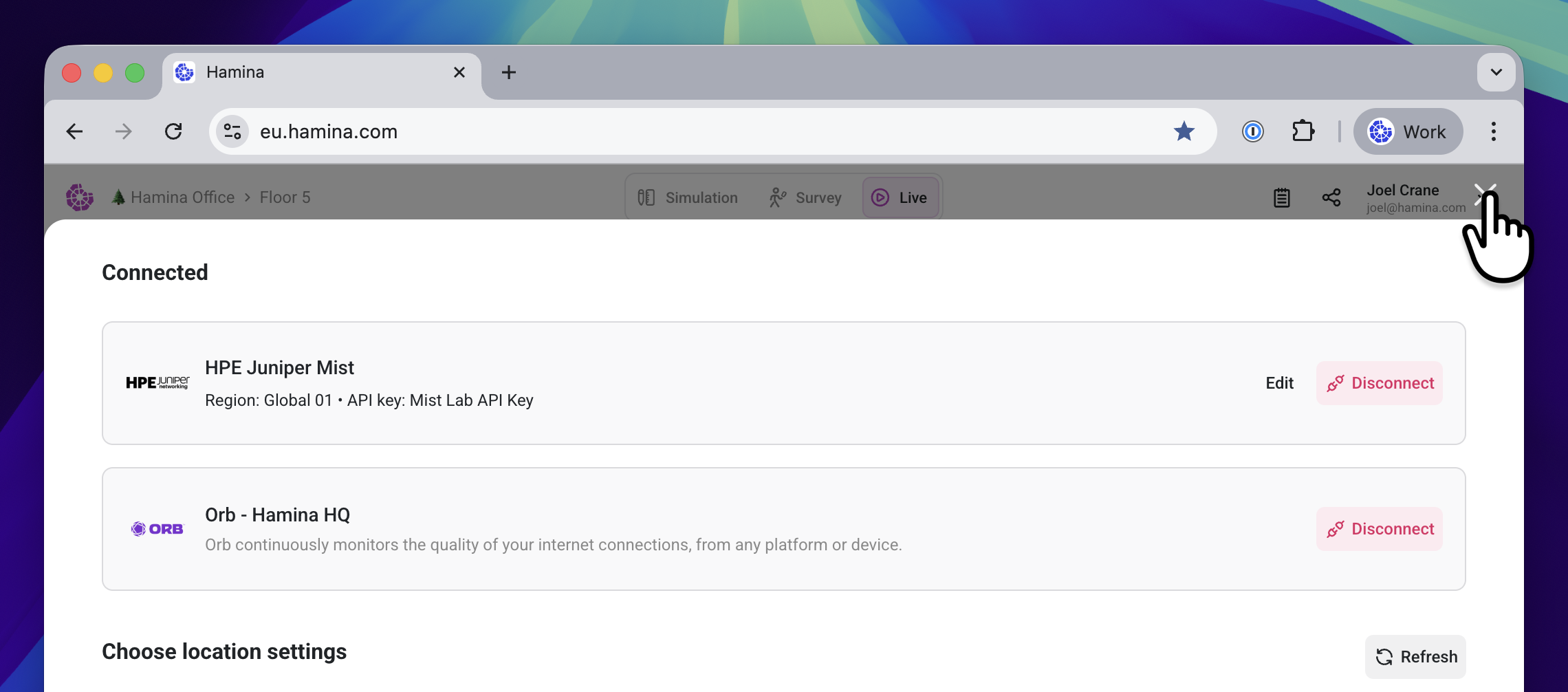Click the share icon in header
This screenshot has width=1568, height=692.
pos(1331,197)
